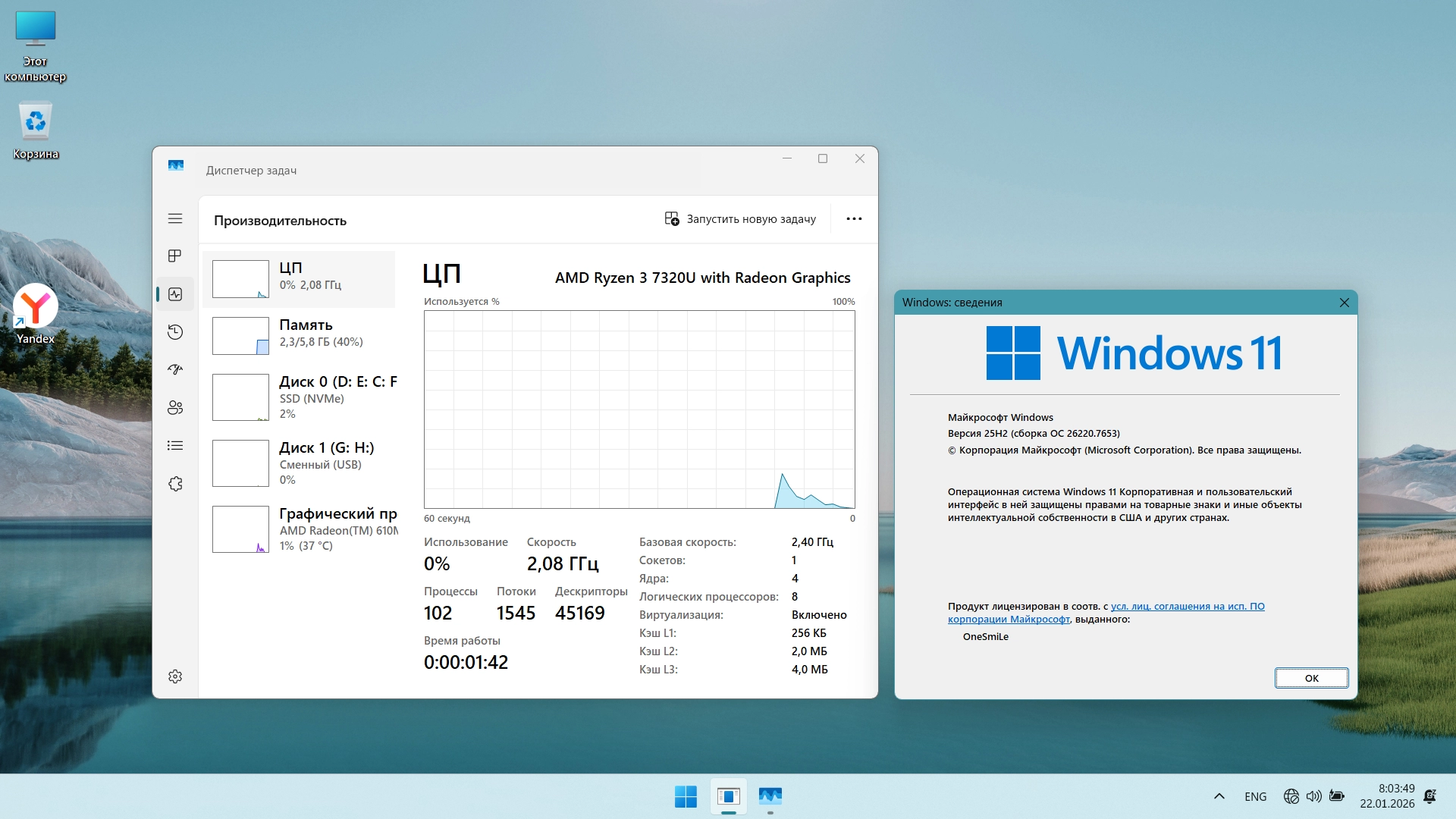Screen dimensions: 1456x819
Task: Open the three-dots more options menu
Action: (854, 219)
